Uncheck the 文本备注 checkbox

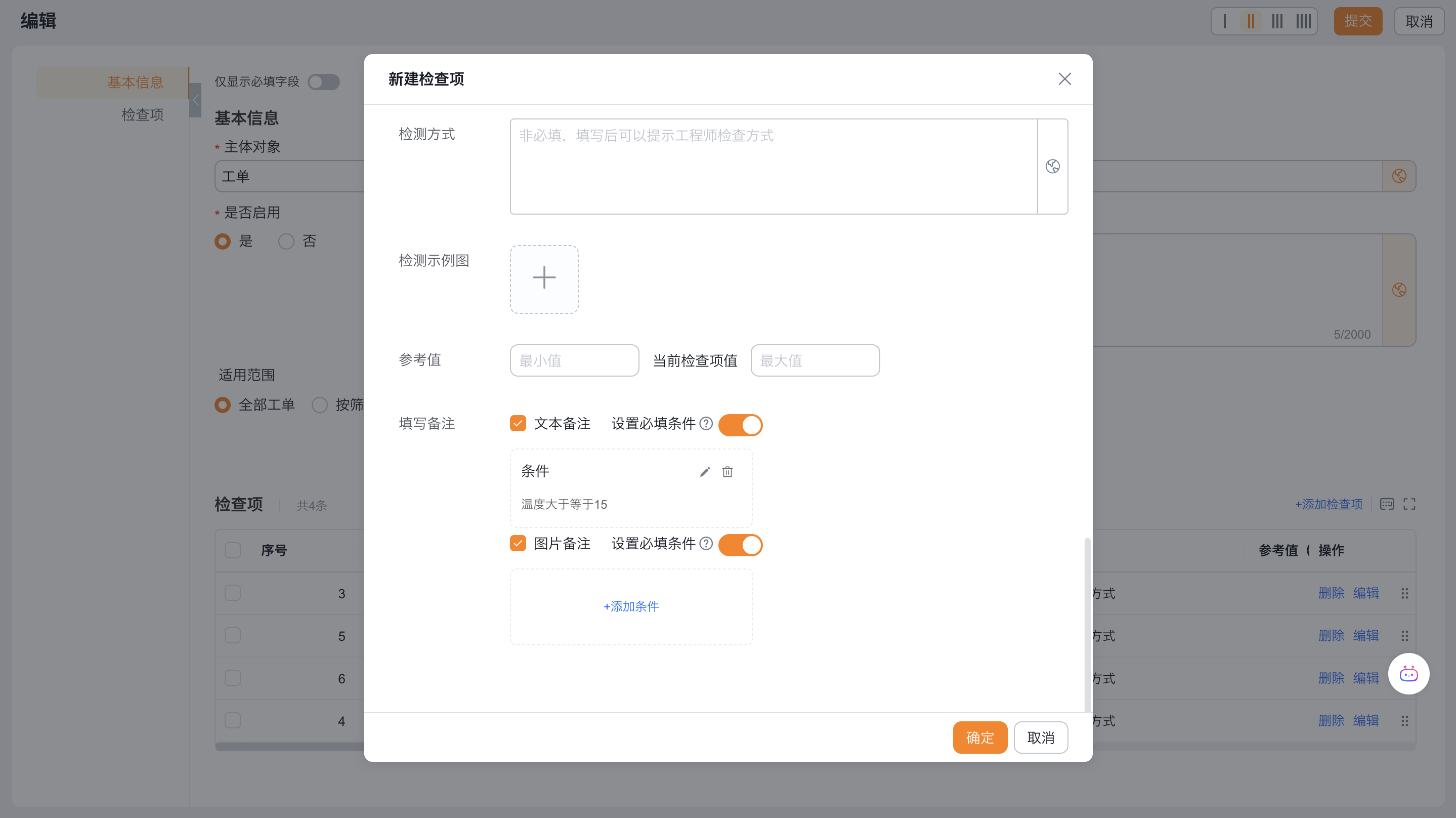click(x=518, y=424)
